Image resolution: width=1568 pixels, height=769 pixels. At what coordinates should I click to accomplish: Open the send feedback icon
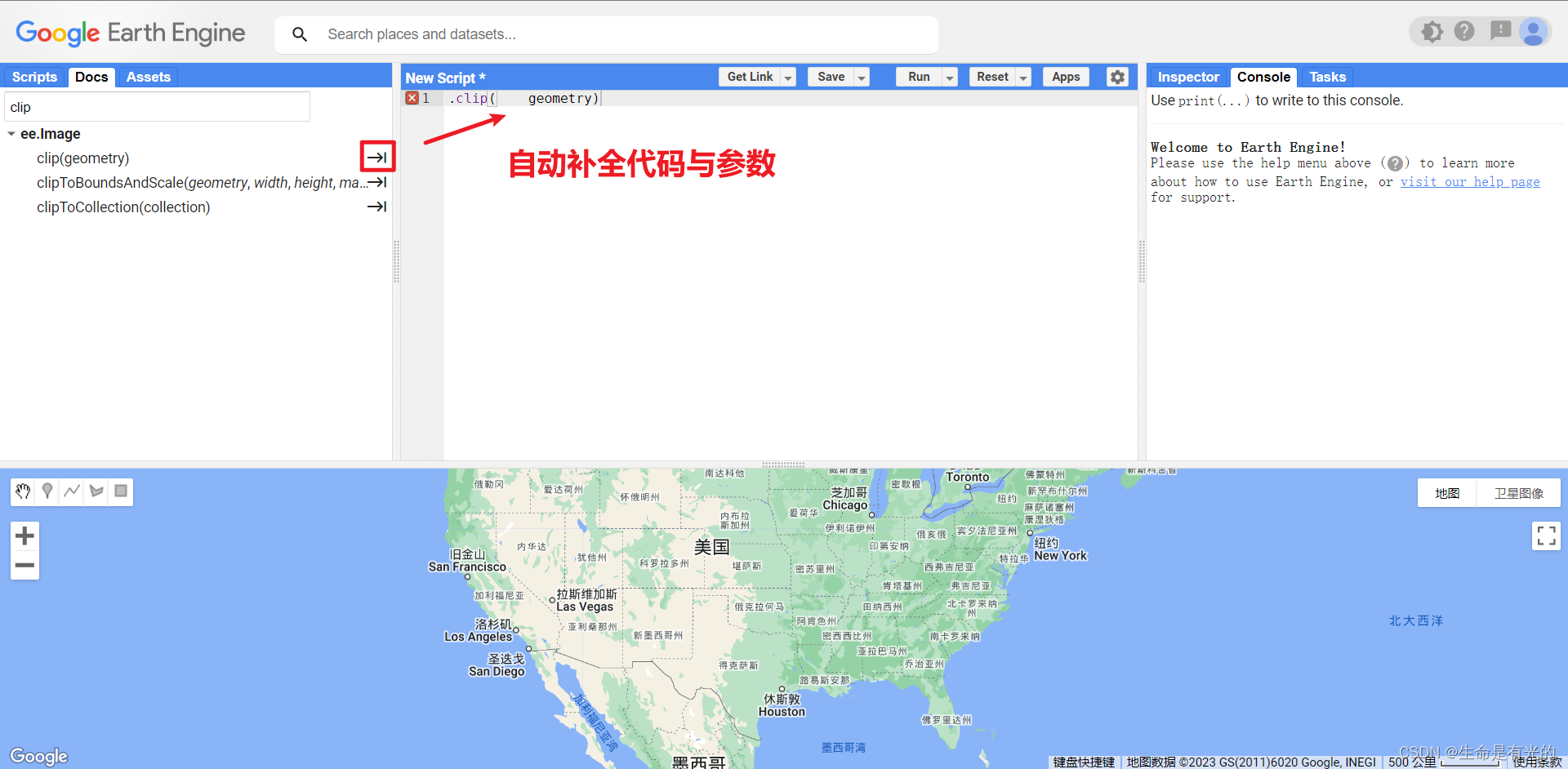click(x=1500, y=32)
